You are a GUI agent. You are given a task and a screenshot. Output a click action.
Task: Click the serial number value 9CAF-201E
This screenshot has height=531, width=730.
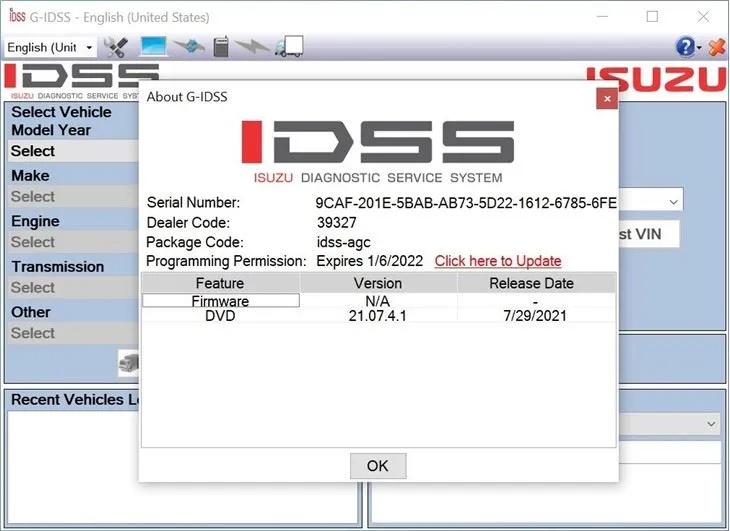466,203
